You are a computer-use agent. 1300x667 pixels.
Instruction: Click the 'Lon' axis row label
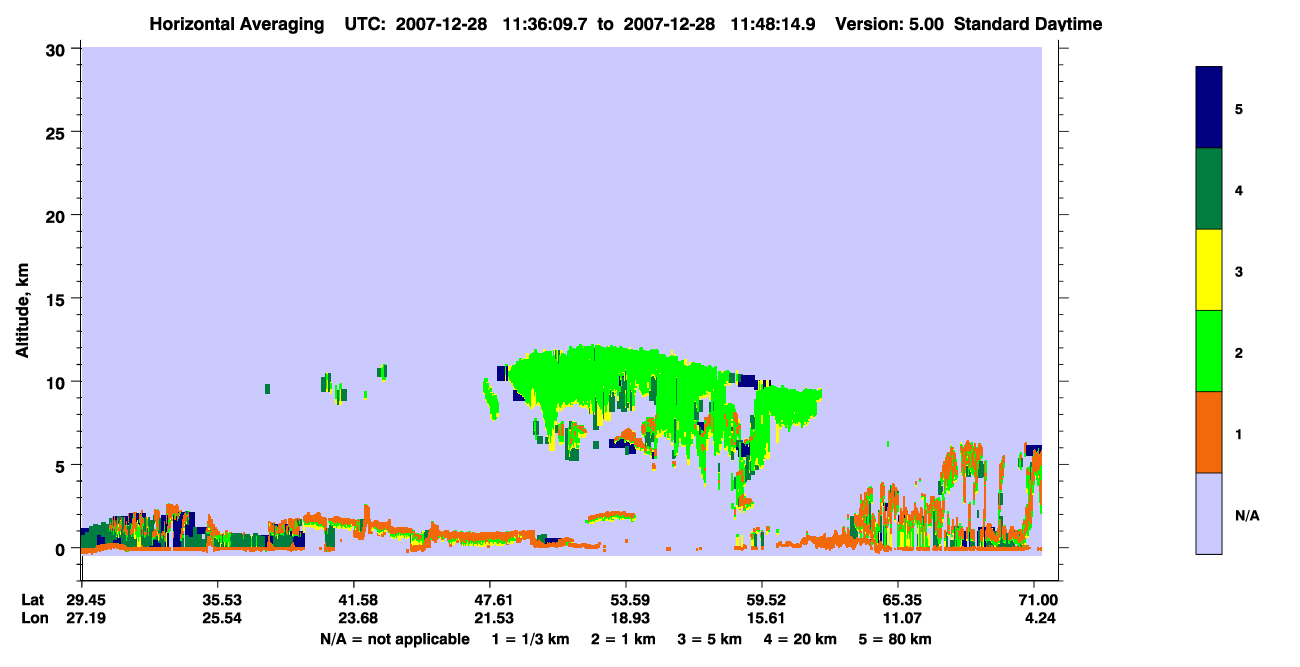click(33, 619)
